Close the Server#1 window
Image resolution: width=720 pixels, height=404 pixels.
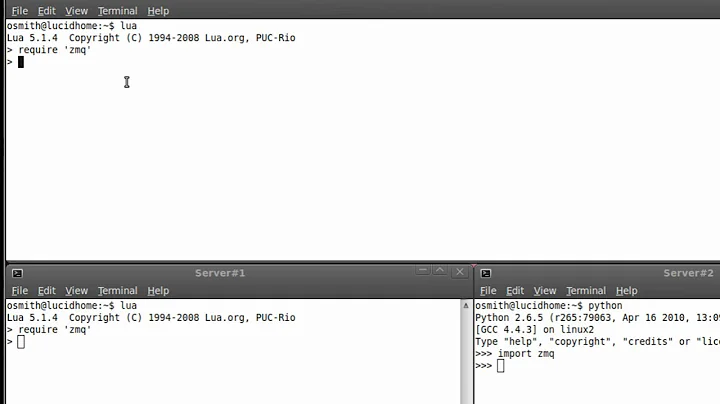460,272
